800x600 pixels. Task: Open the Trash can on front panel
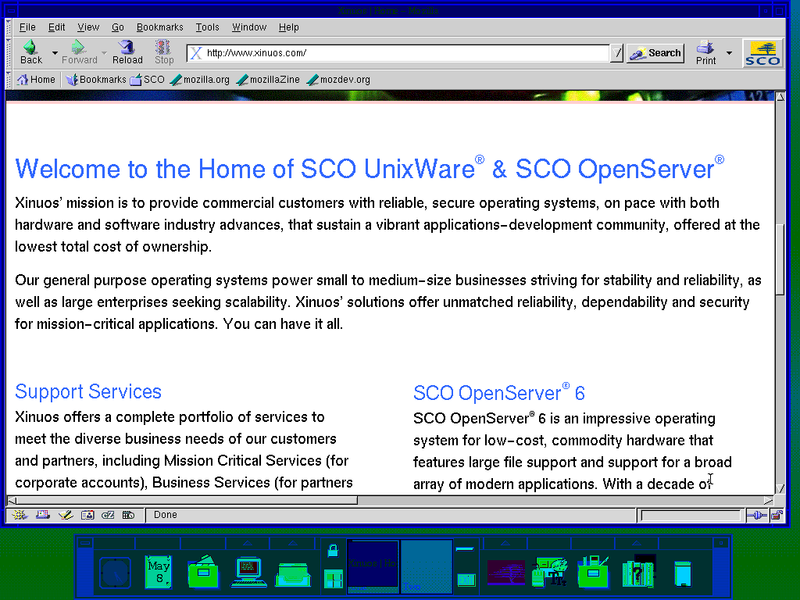click(x=682, y=573)
